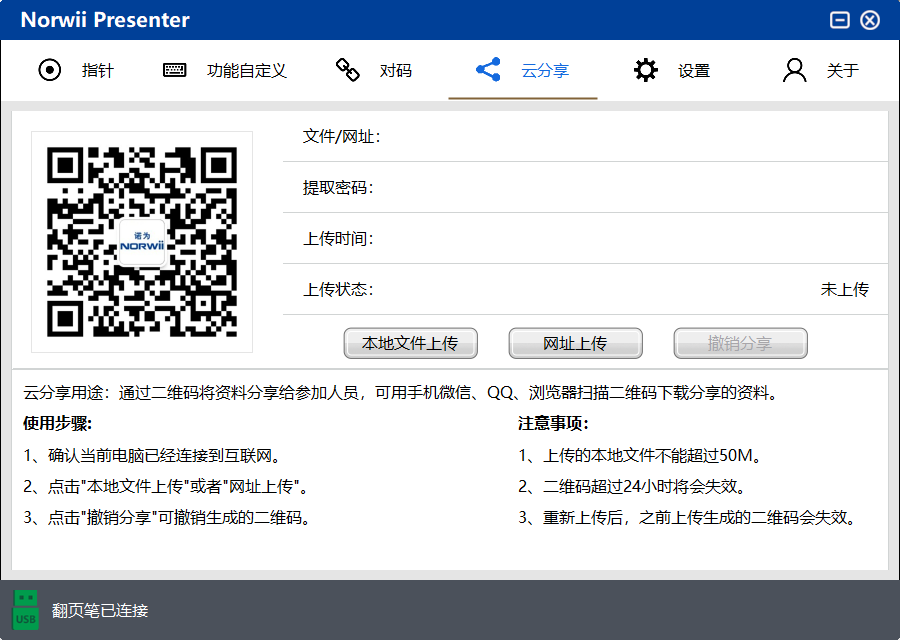Image resolution: width=900 pixels, height=640 pixels.
Task: Click the 文件/网址 field row
Action: [x=585, y=137]
